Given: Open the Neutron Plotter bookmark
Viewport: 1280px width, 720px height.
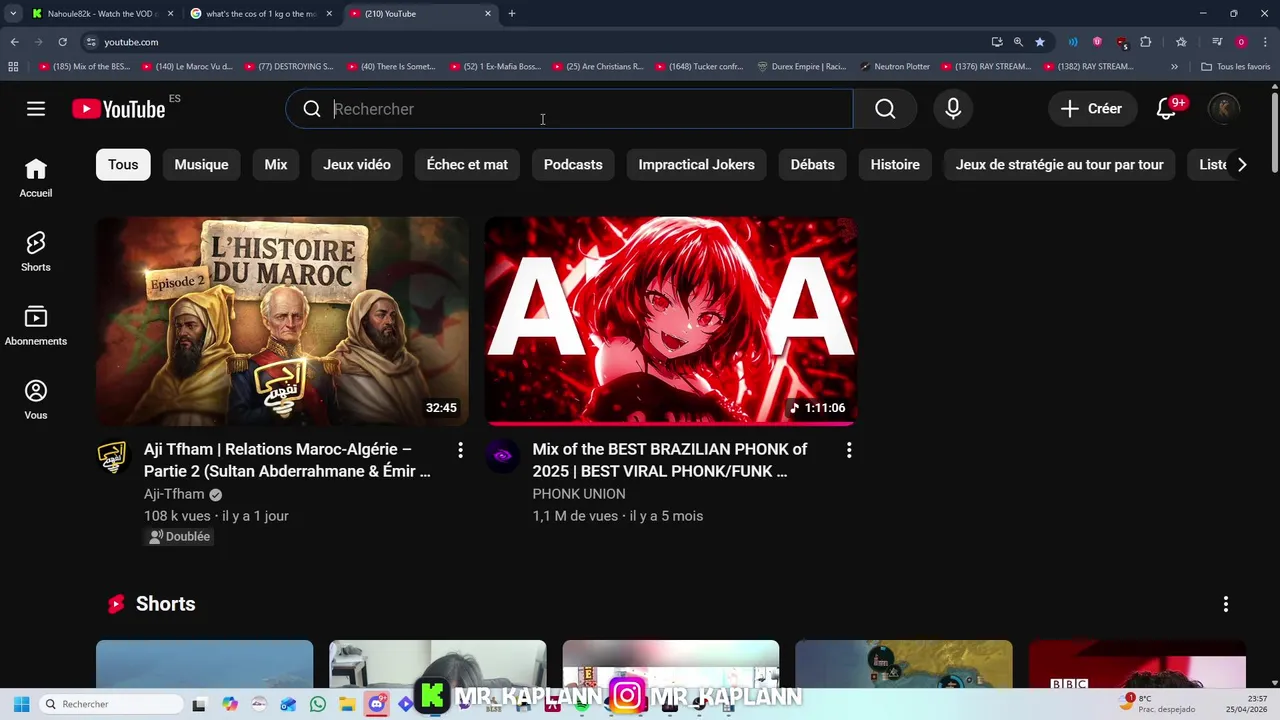Looking at the screenshot, I should [x=895, y=67].
